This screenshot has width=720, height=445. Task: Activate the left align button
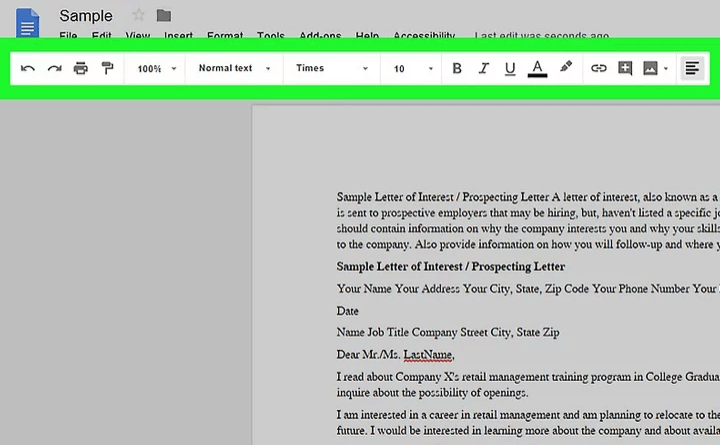tap(691, 69)
